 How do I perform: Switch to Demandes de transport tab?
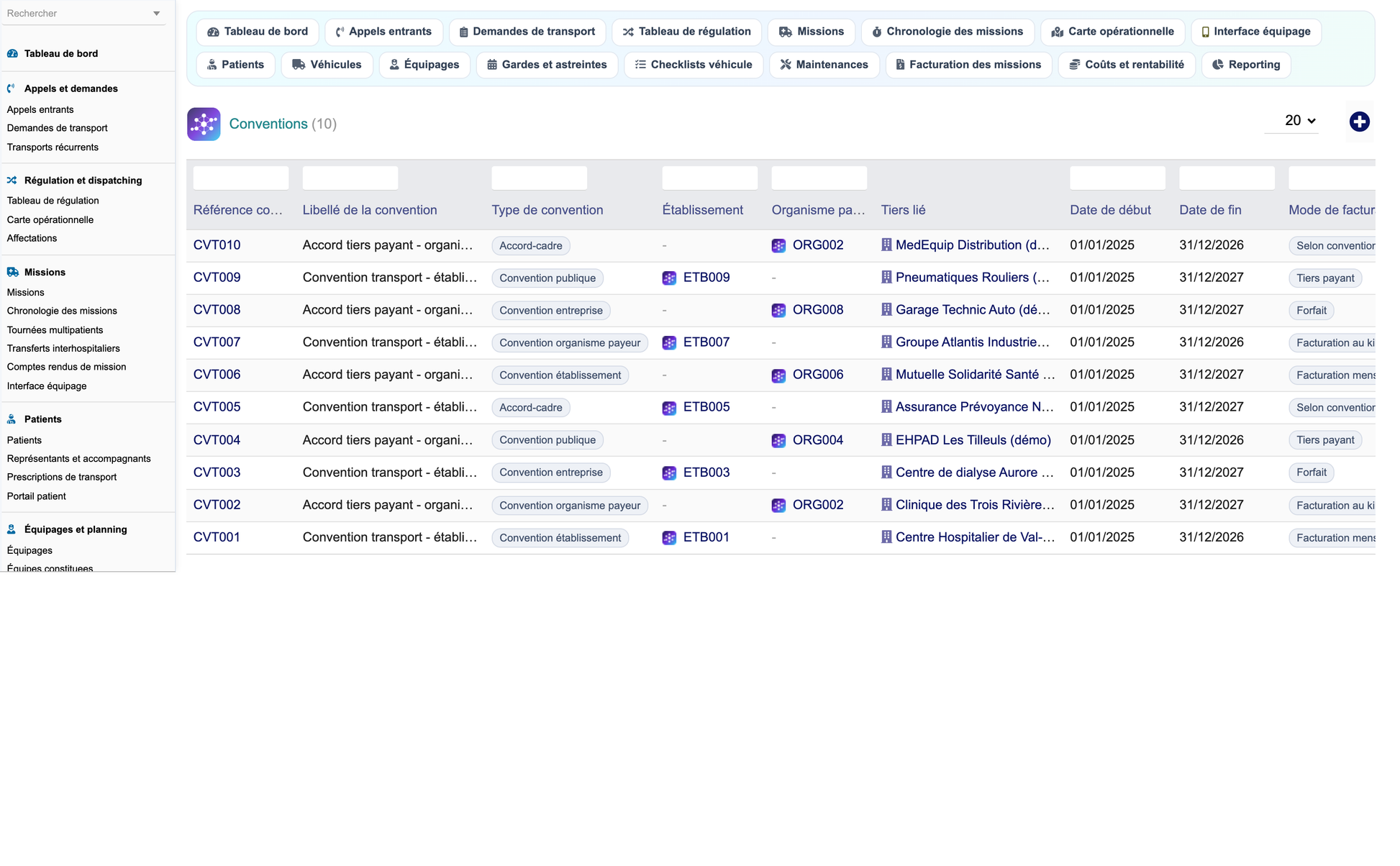pos(527,32)
